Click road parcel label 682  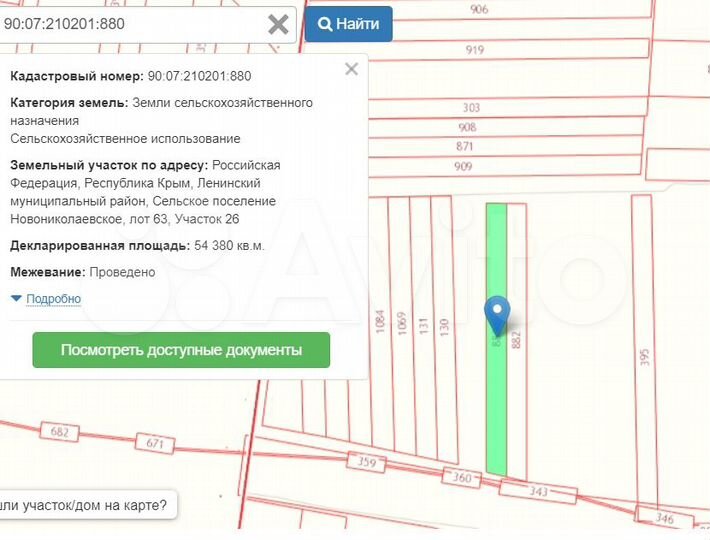(60, 431)
